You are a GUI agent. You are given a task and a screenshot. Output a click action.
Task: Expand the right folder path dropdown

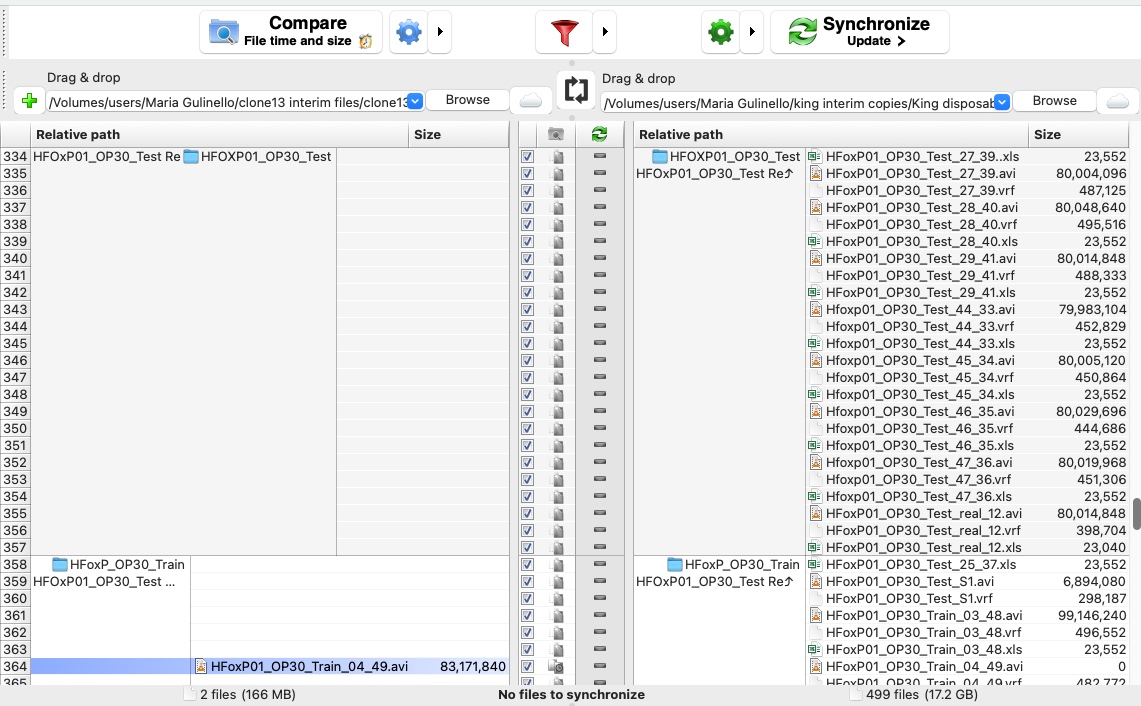(1002, 102)
